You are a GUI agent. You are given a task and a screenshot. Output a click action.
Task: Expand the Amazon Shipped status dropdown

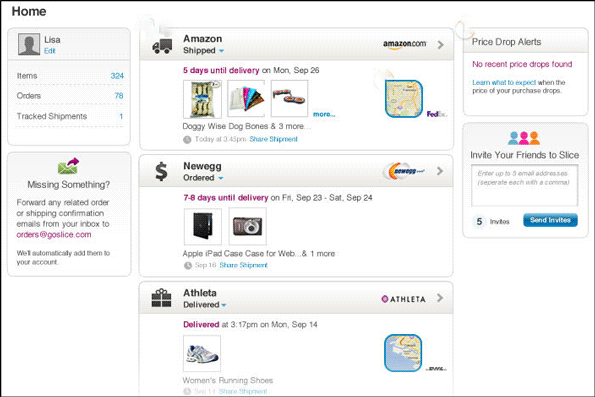pyautogui.click(x=221, y=51)
